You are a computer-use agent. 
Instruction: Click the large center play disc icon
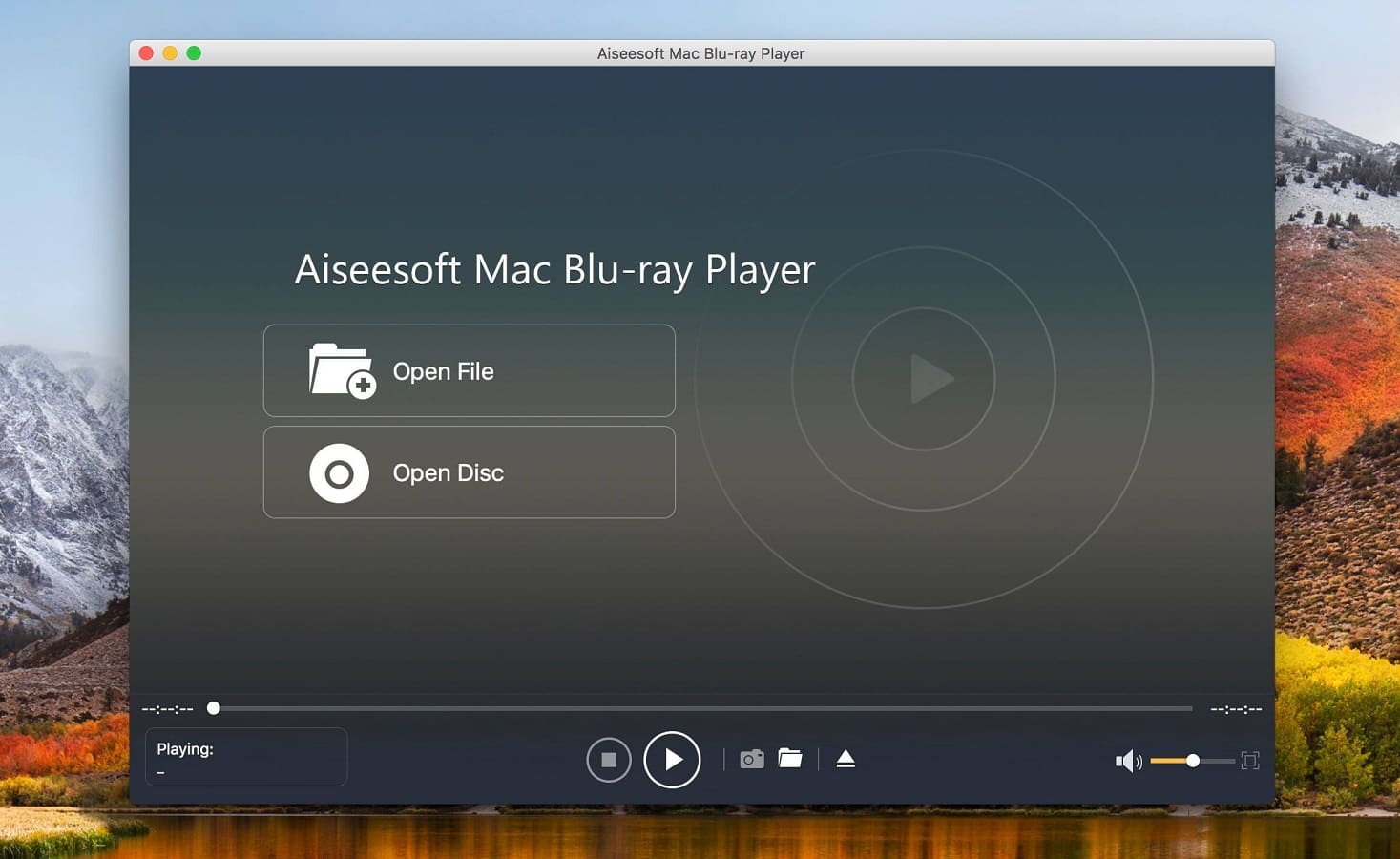click(924, 379)
